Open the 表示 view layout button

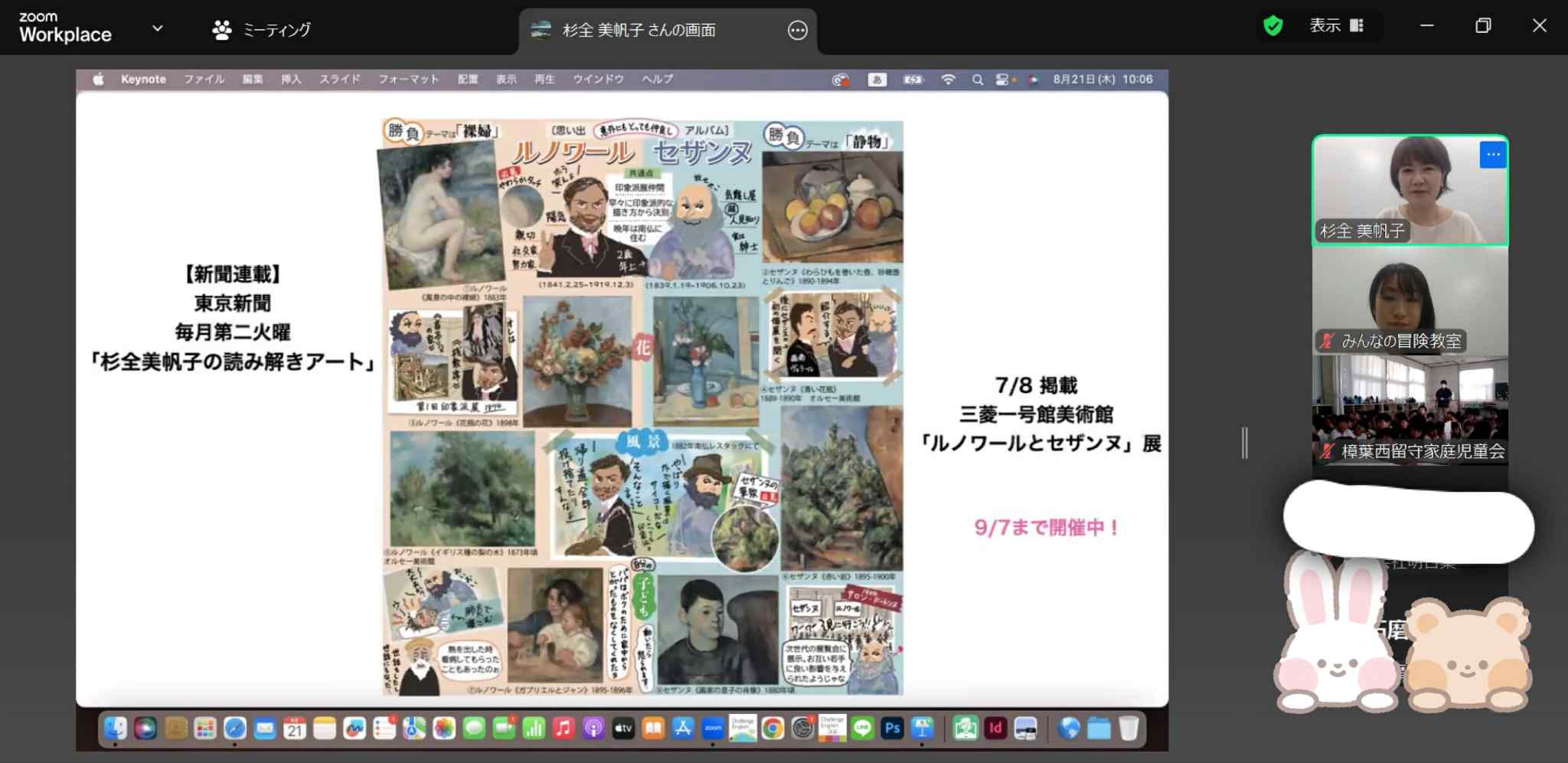[x=1337, y=26]
